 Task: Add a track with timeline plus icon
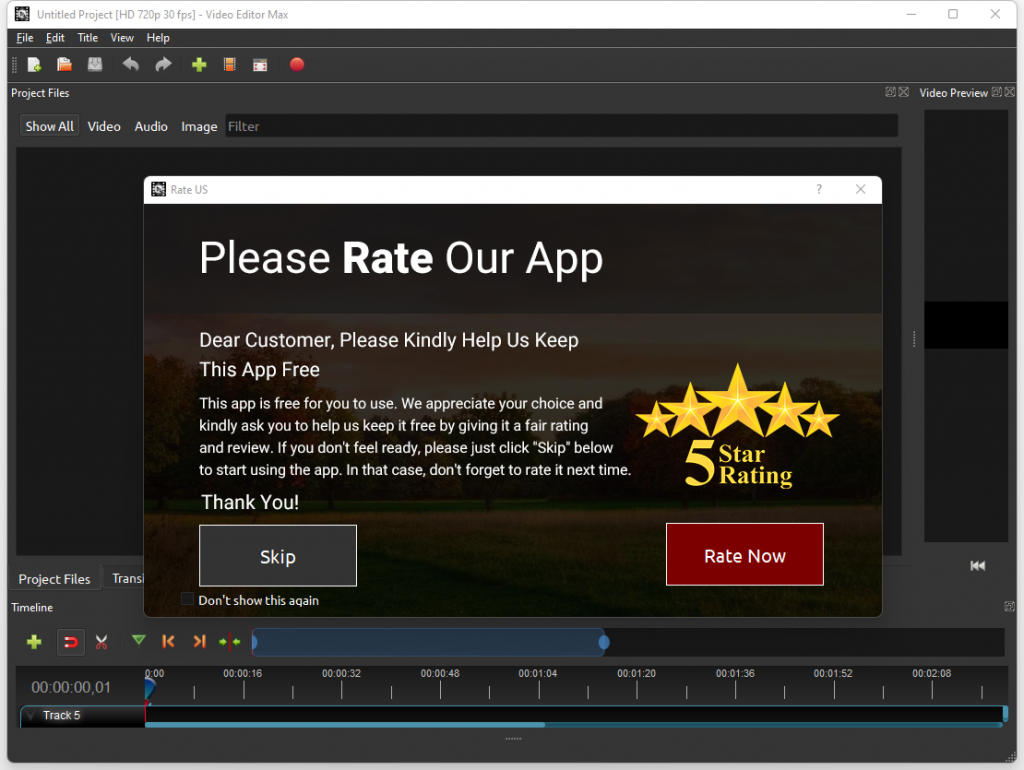tap(34, 642)
